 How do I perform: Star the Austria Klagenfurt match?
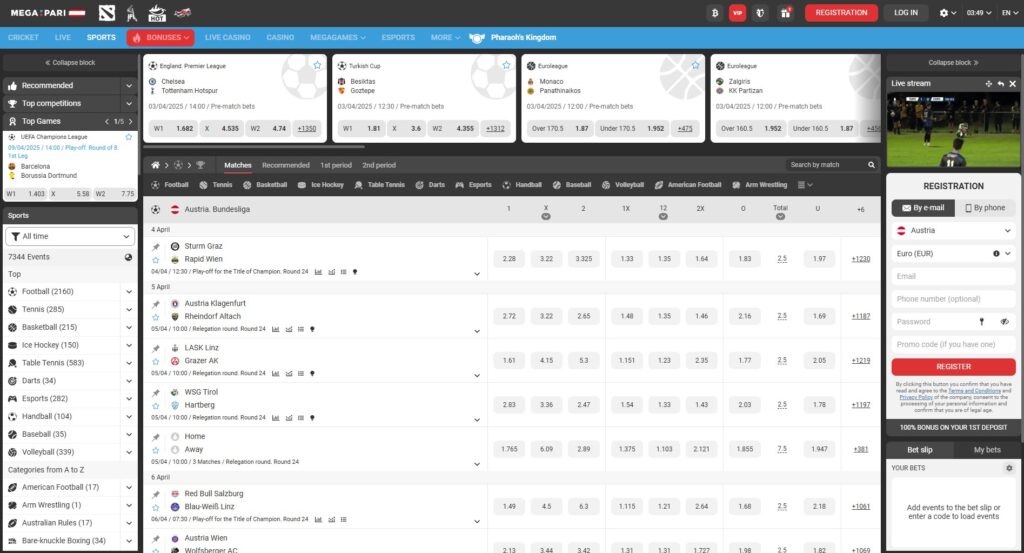coord(155,317)
